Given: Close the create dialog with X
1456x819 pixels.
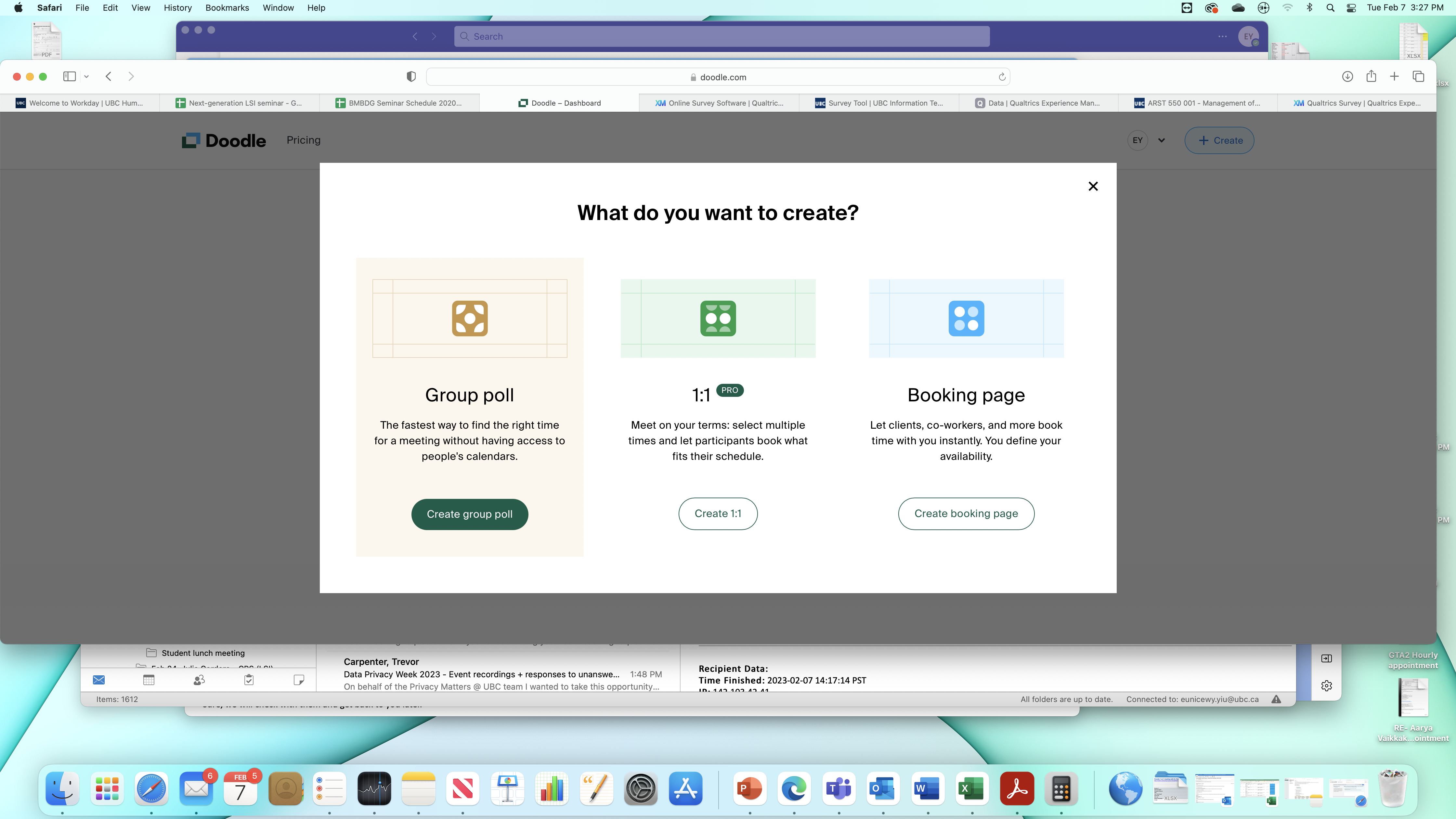Looking at the screenshot, I should coord(1093,187).
